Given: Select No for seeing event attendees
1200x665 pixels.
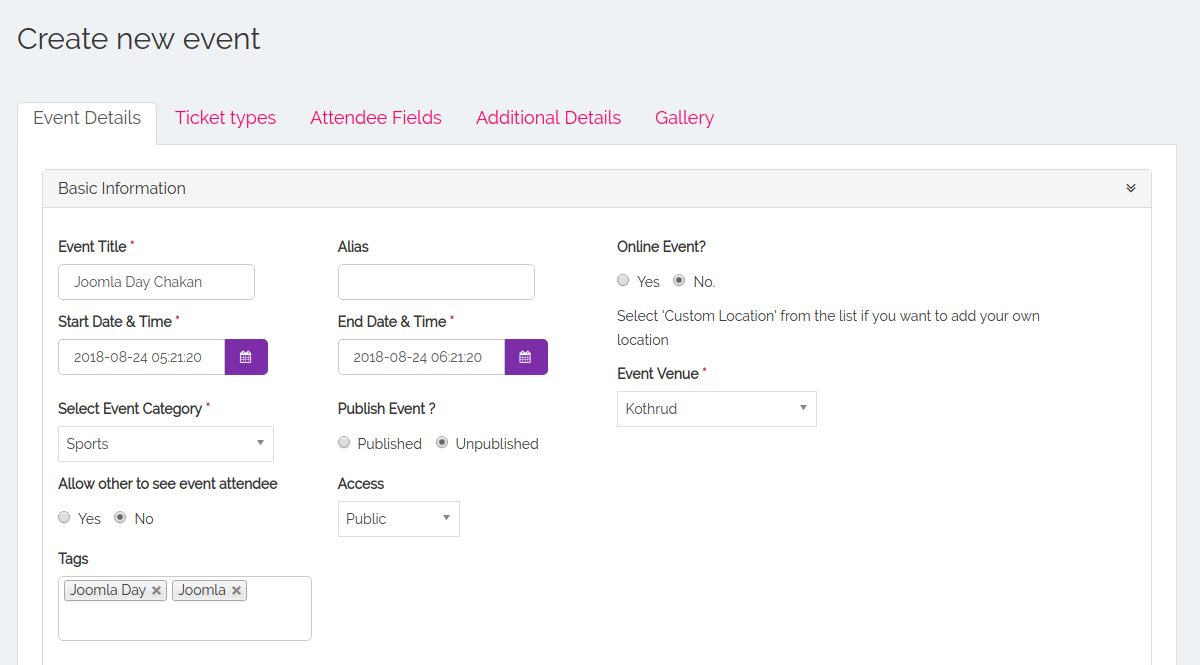Looking at the screenshot, I should pyautogui.click(x=121, y=518).
